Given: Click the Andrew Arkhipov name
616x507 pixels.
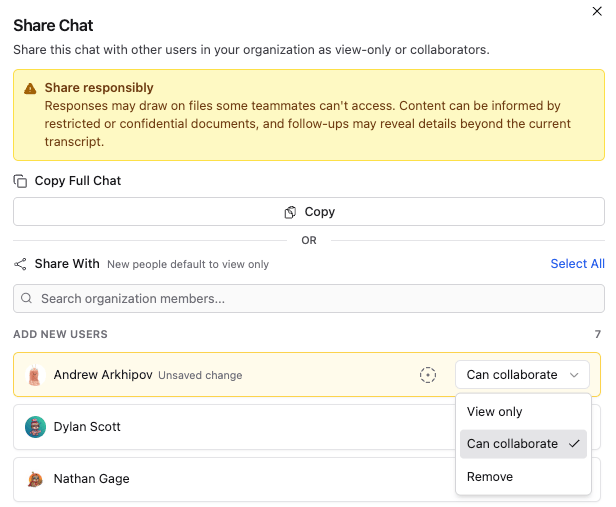Looking at the screenshot, I should pos(103,375).
